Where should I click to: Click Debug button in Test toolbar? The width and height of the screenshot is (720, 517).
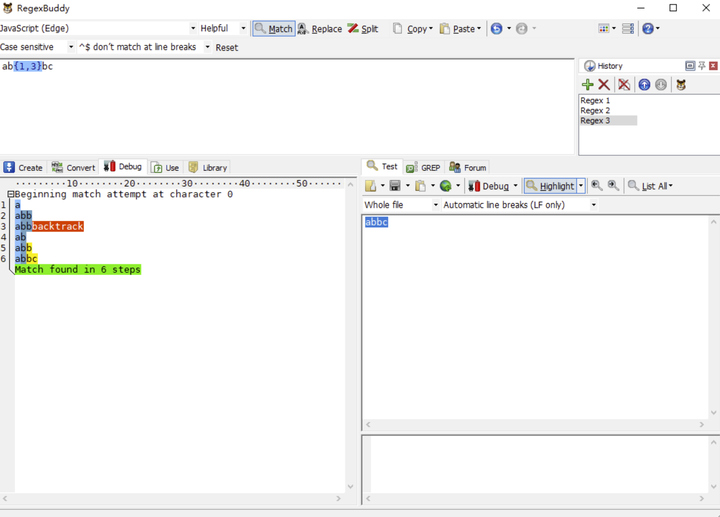[489, 185]
